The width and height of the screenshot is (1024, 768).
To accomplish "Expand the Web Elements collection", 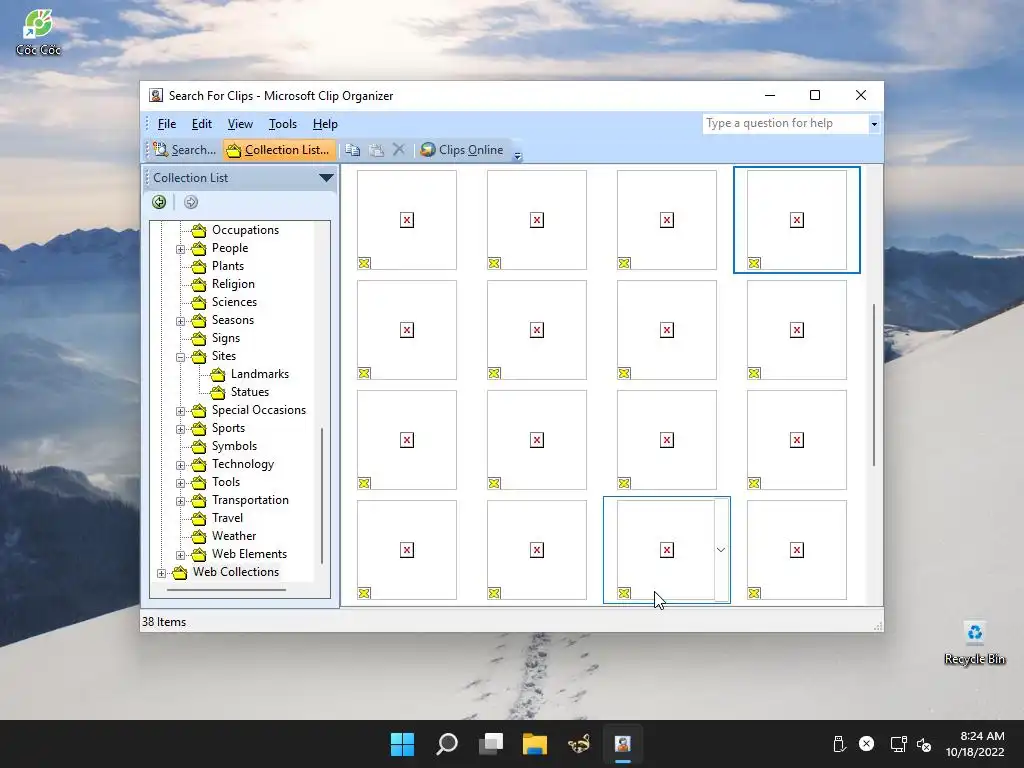I will (x=180, y=554).
